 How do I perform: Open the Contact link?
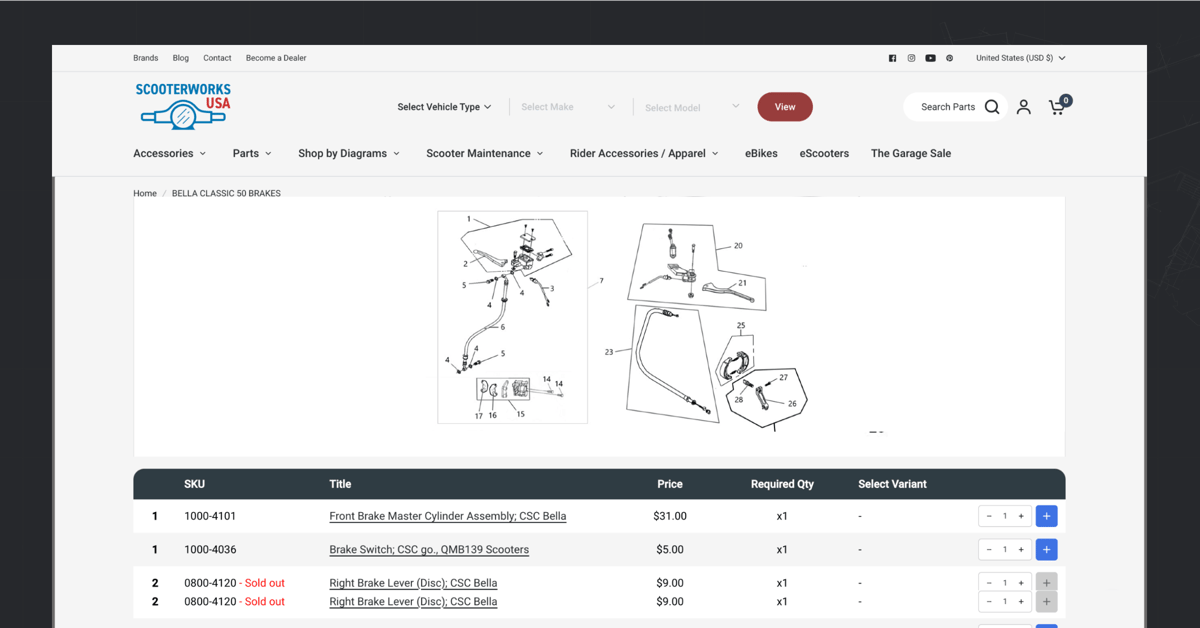(217, 58)
